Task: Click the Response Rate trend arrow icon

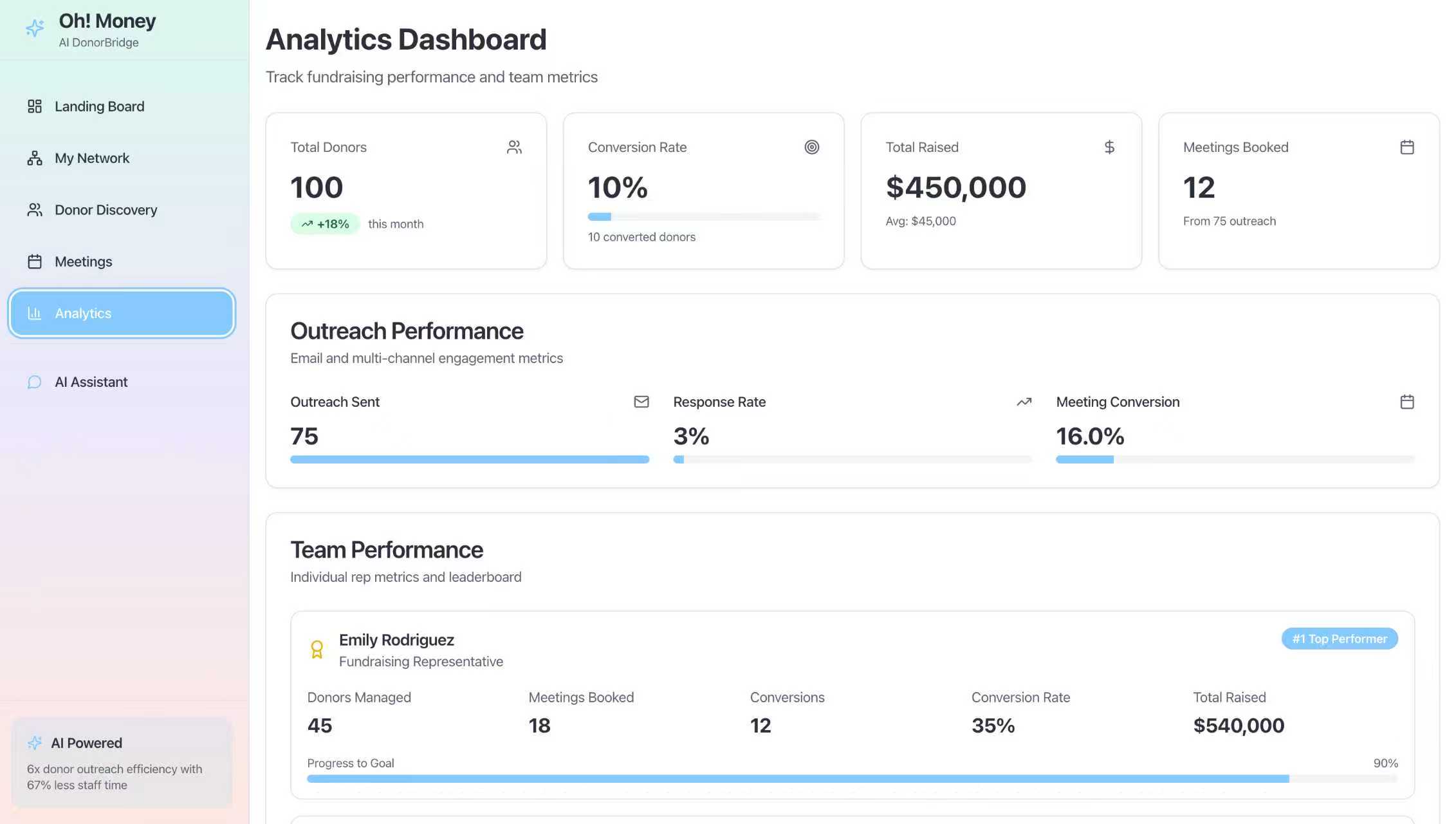Action: (x=1024, y=402)
